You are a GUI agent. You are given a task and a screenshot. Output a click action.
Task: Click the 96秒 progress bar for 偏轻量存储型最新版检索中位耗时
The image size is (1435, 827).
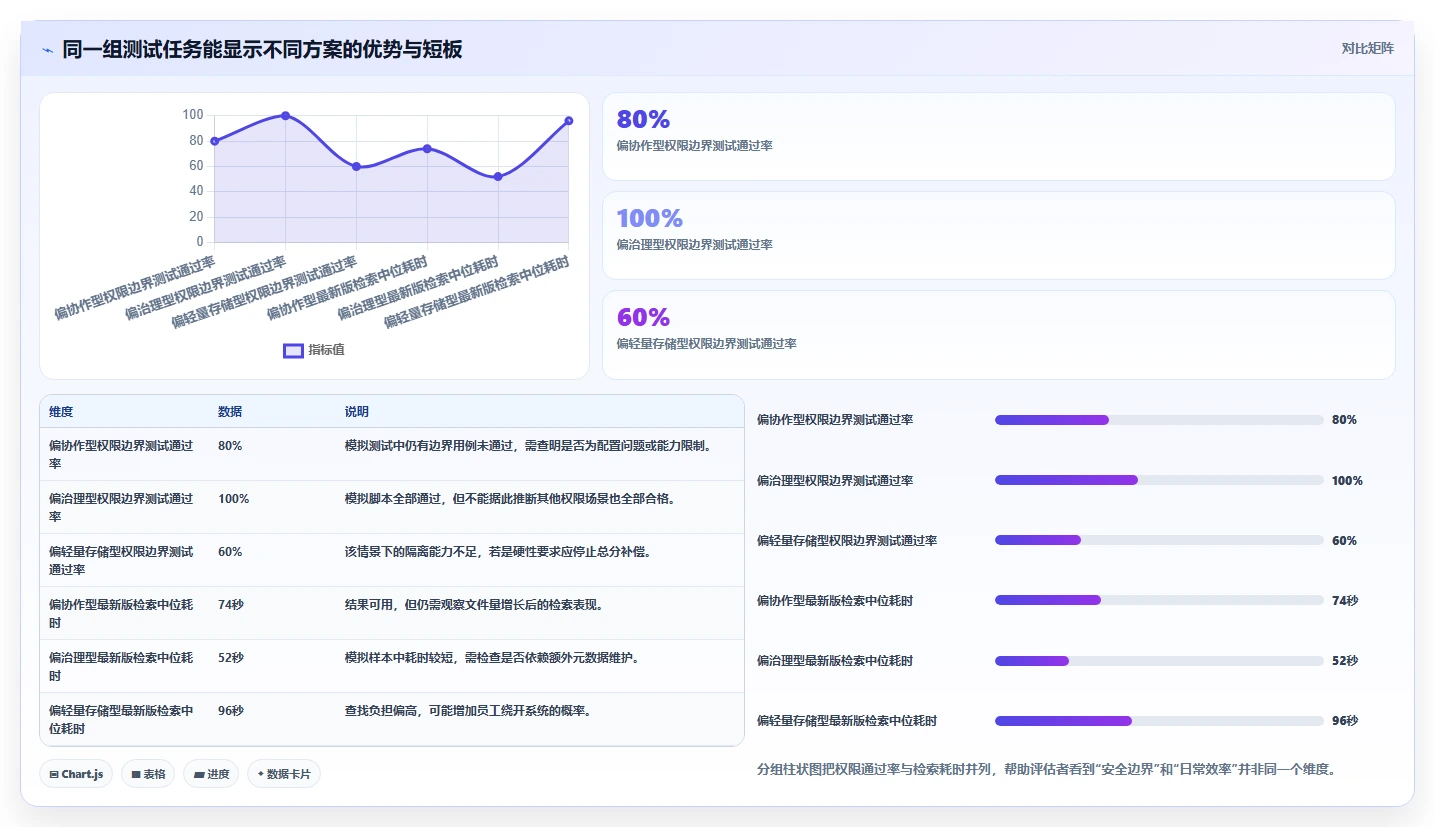point(1159,720)
